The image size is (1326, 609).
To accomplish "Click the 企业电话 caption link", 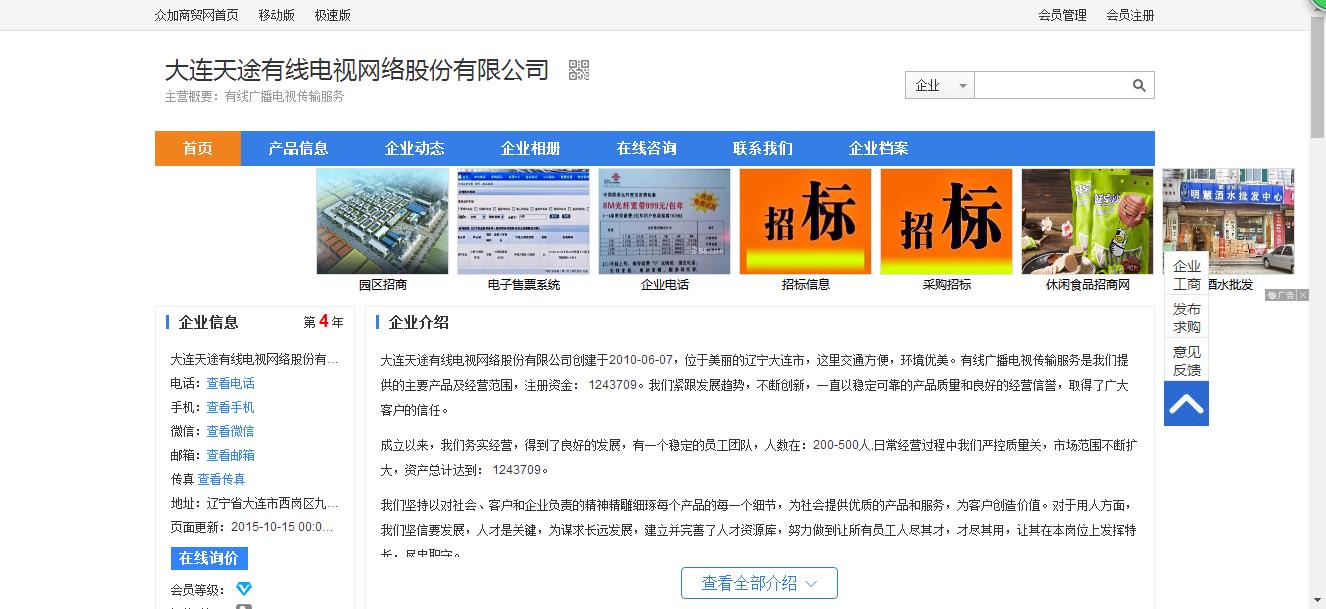I will tap(665, 285).
